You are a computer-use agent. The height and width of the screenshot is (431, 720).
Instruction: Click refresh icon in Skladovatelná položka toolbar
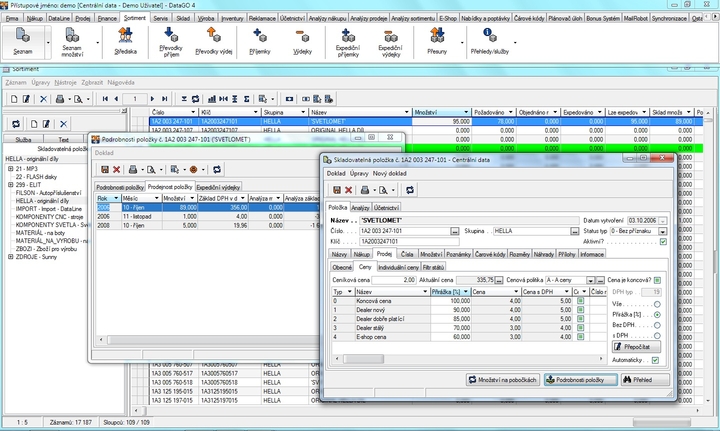tap(410, 190)
